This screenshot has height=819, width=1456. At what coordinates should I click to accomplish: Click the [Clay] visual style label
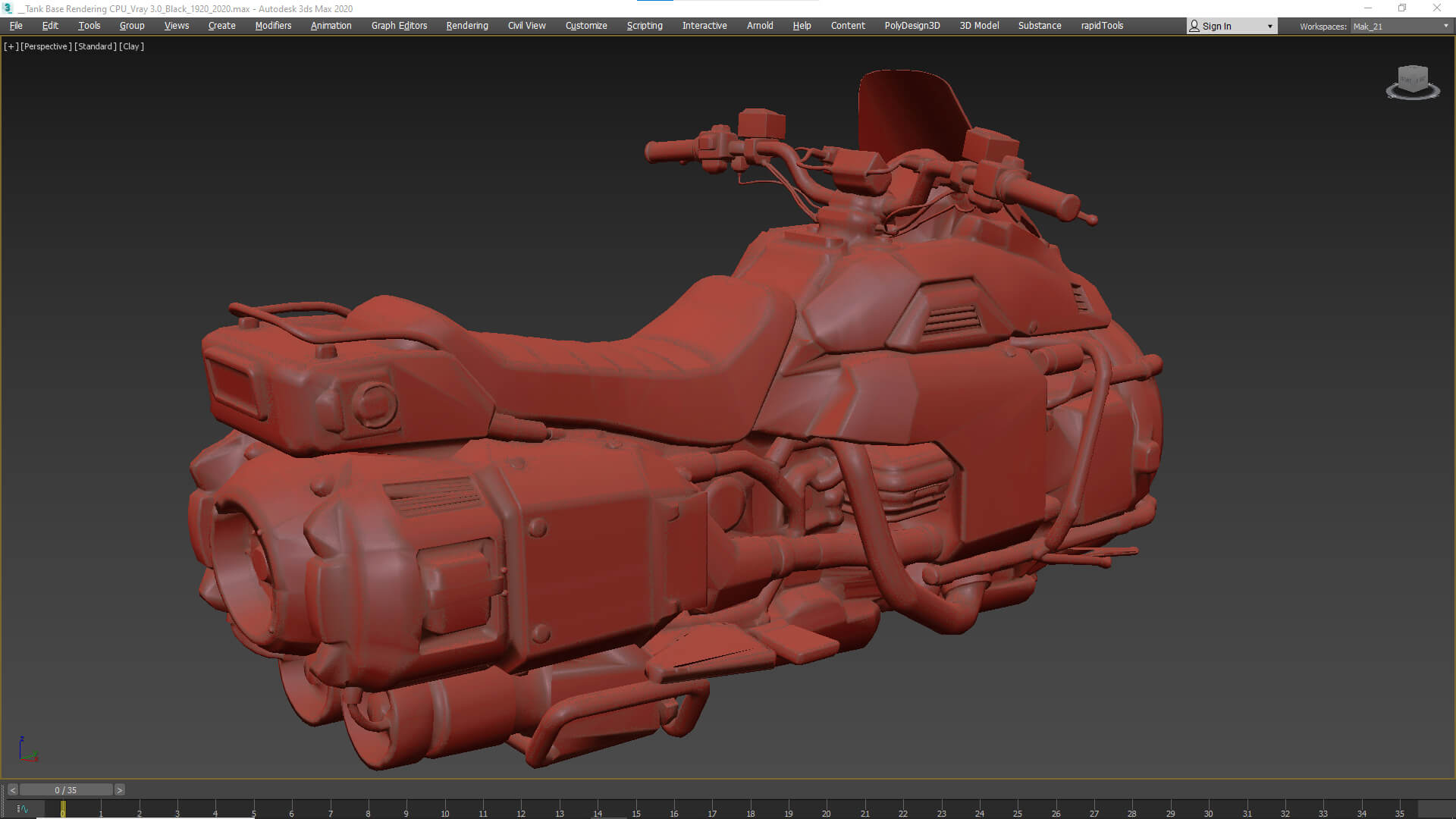[x=131, y=46]
